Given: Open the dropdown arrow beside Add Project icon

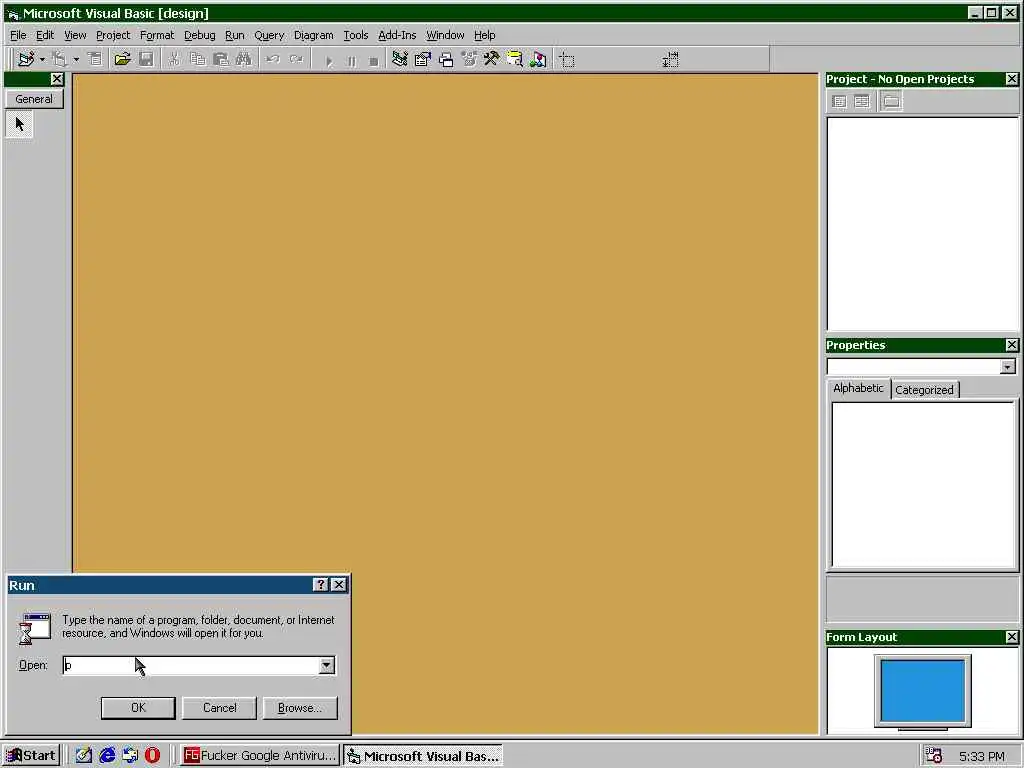Looking at the screenshot, I should (x=42, y=59).
